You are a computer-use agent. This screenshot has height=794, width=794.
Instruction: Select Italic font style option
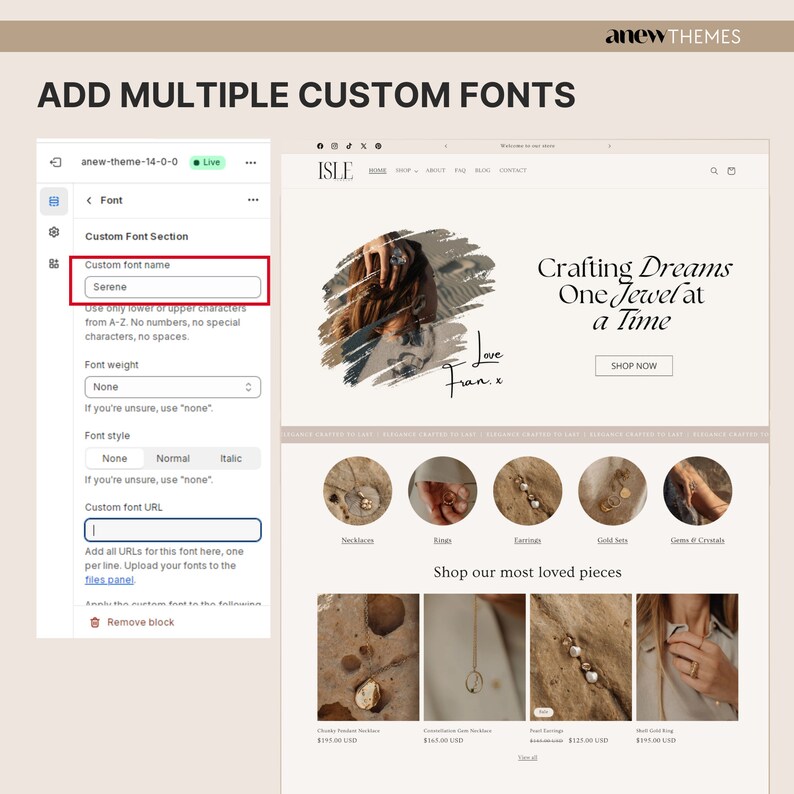pos(231,459)
